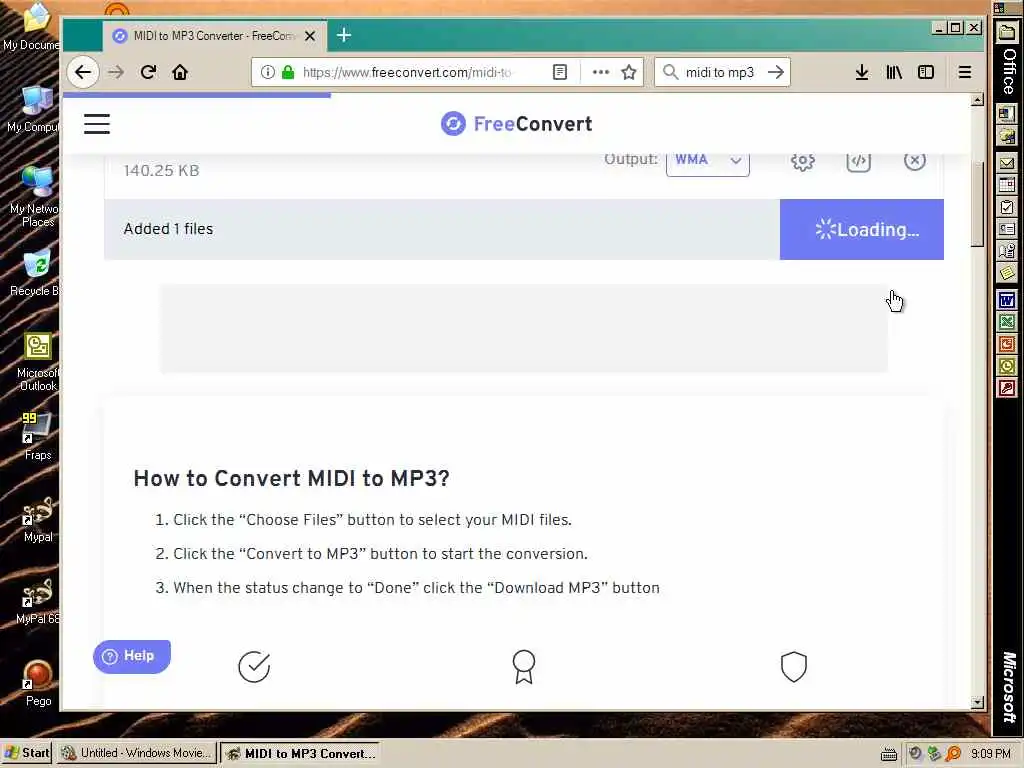Click New Message envelope in Office bar
Image resolution: width=1024 pixels, height=768 pixels.
[1006, 163]
